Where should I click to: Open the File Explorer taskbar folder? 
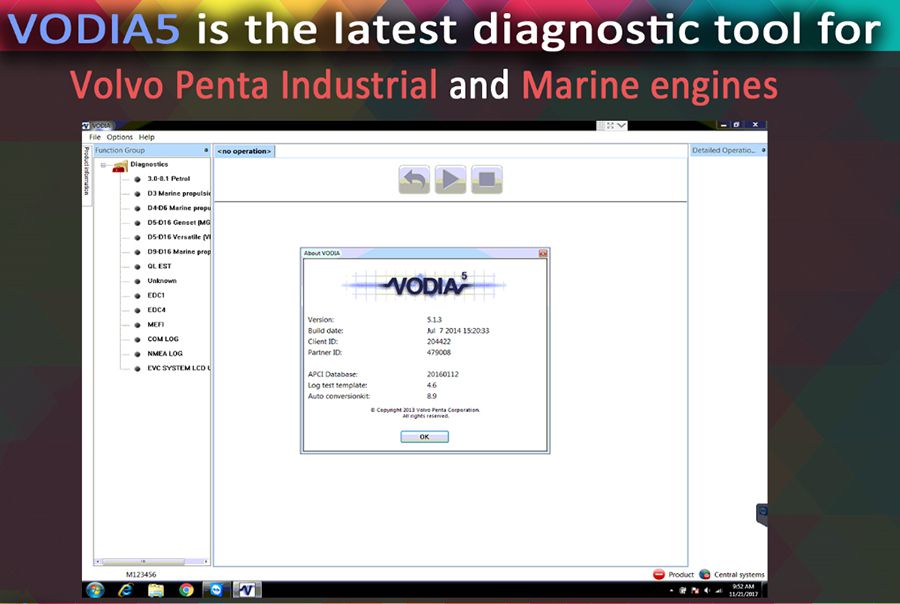(156, 590)
